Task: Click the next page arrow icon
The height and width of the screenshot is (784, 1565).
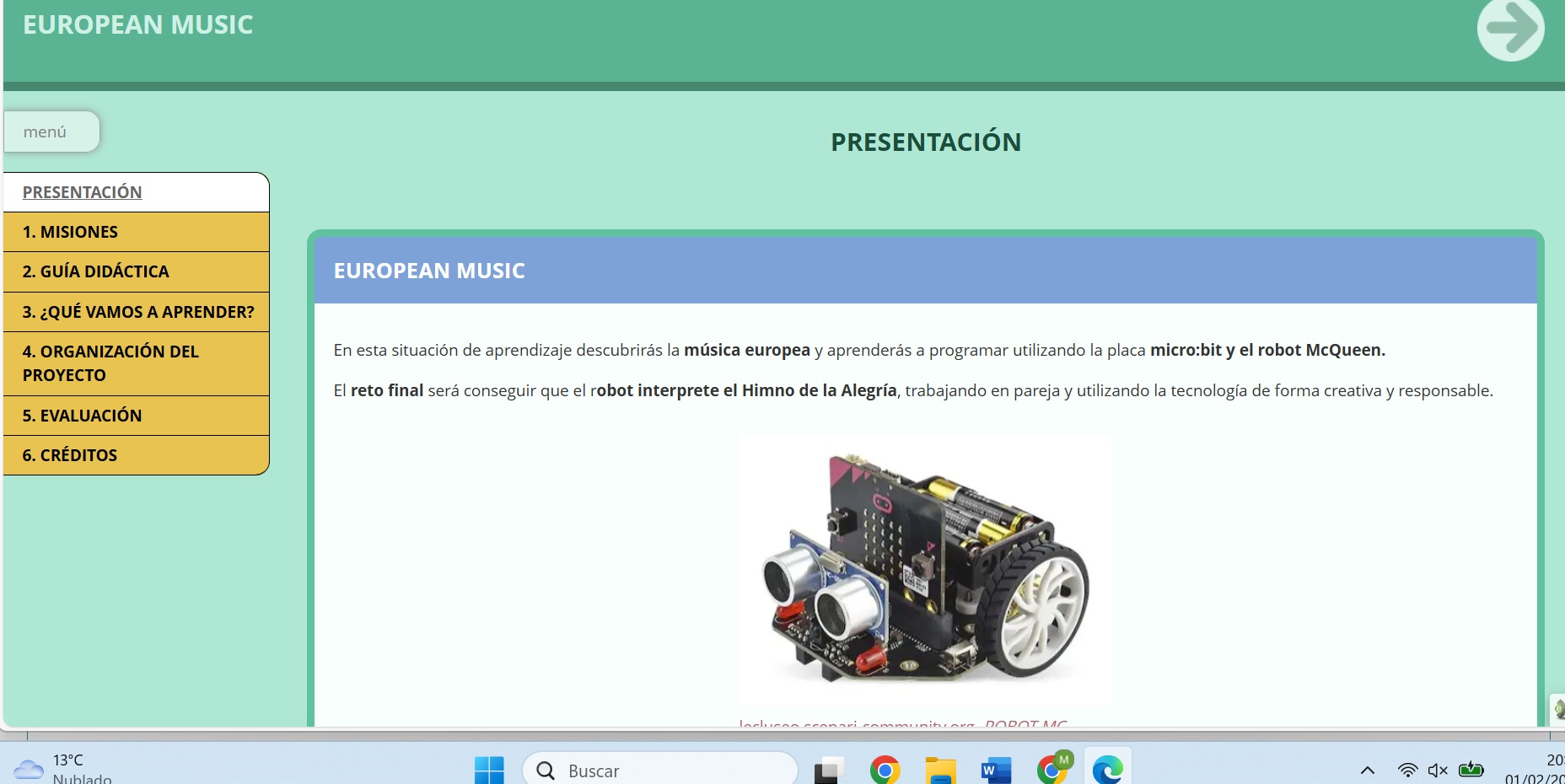Action: (1510, 30)
